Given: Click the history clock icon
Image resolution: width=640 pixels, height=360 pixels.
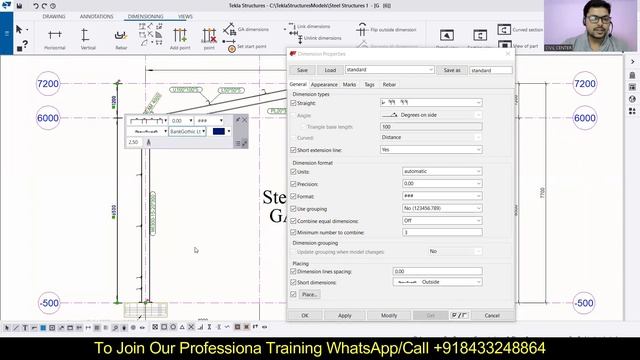Looking at the screenshot, I should pyautogui.click(x=53, y=6).
